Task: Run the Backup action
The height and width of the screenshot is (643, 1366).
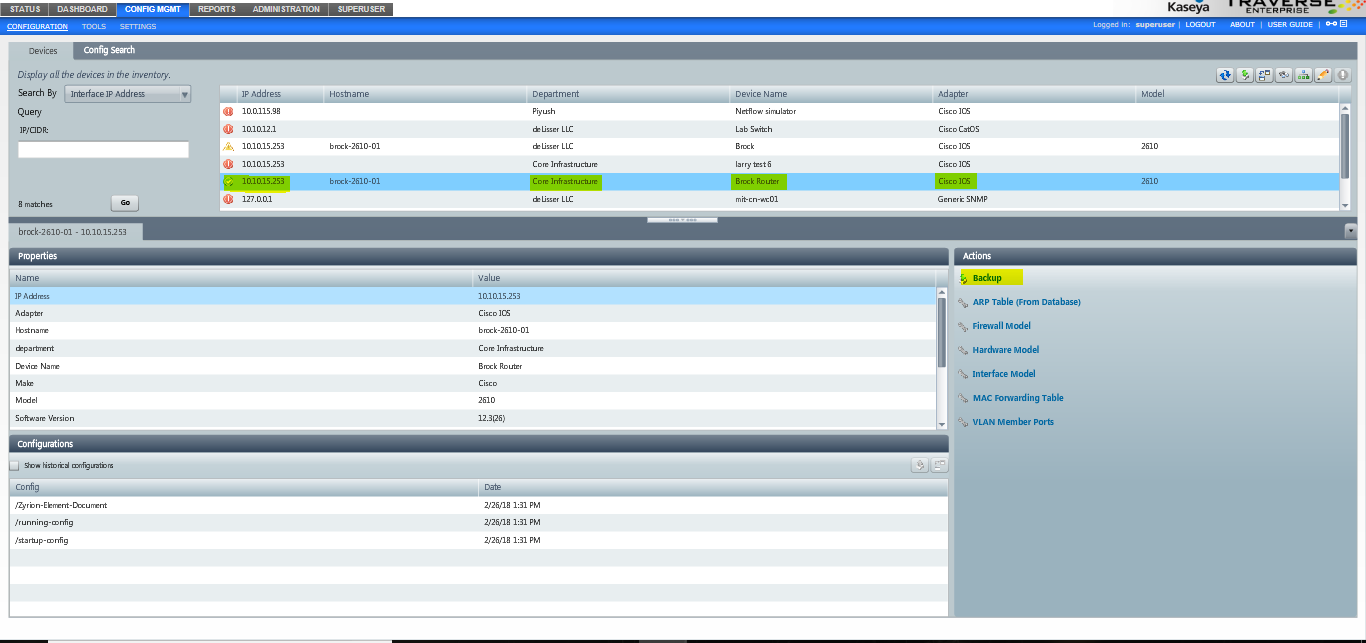Action: coord(987,278)
